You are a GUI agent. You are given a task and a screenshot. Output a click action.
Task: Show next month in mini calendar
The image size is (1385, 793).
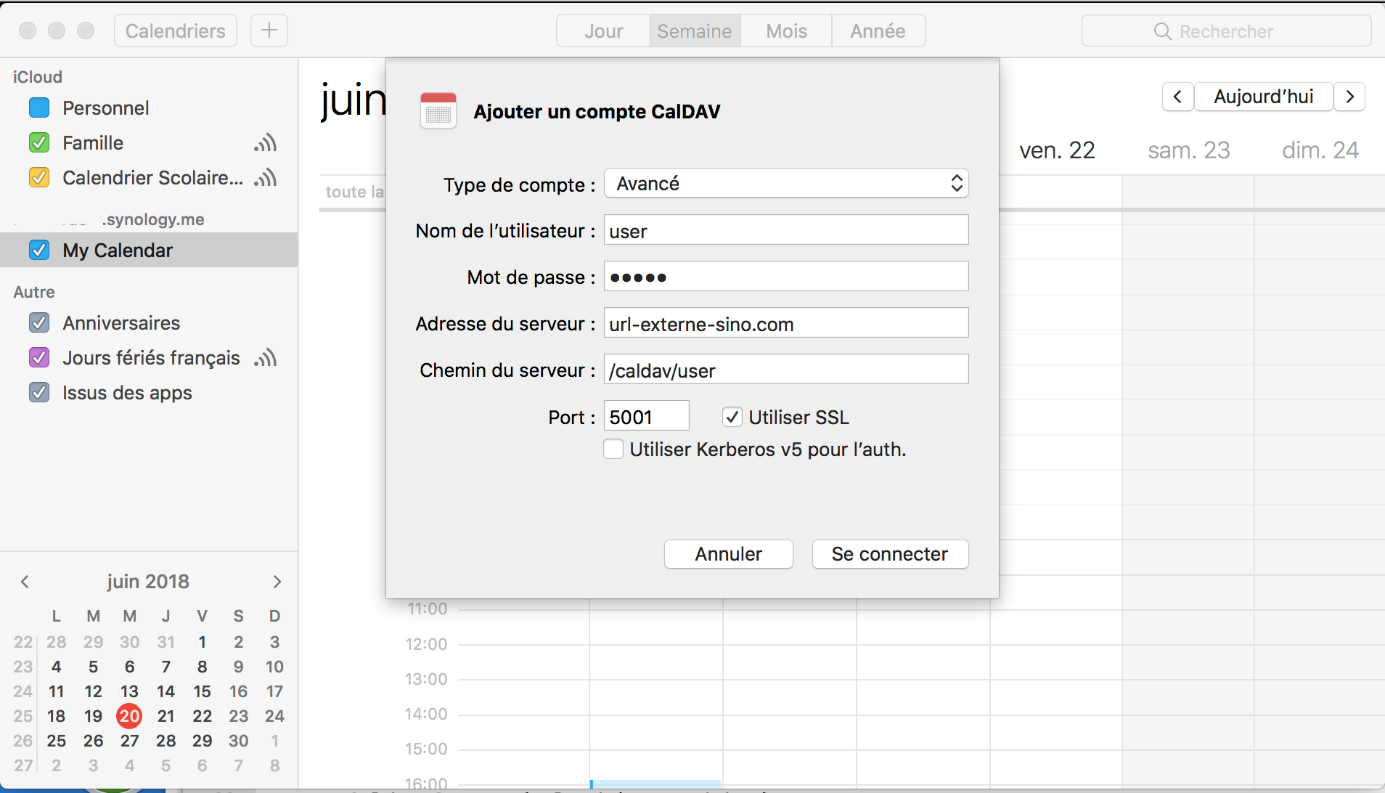click(277, 582)
